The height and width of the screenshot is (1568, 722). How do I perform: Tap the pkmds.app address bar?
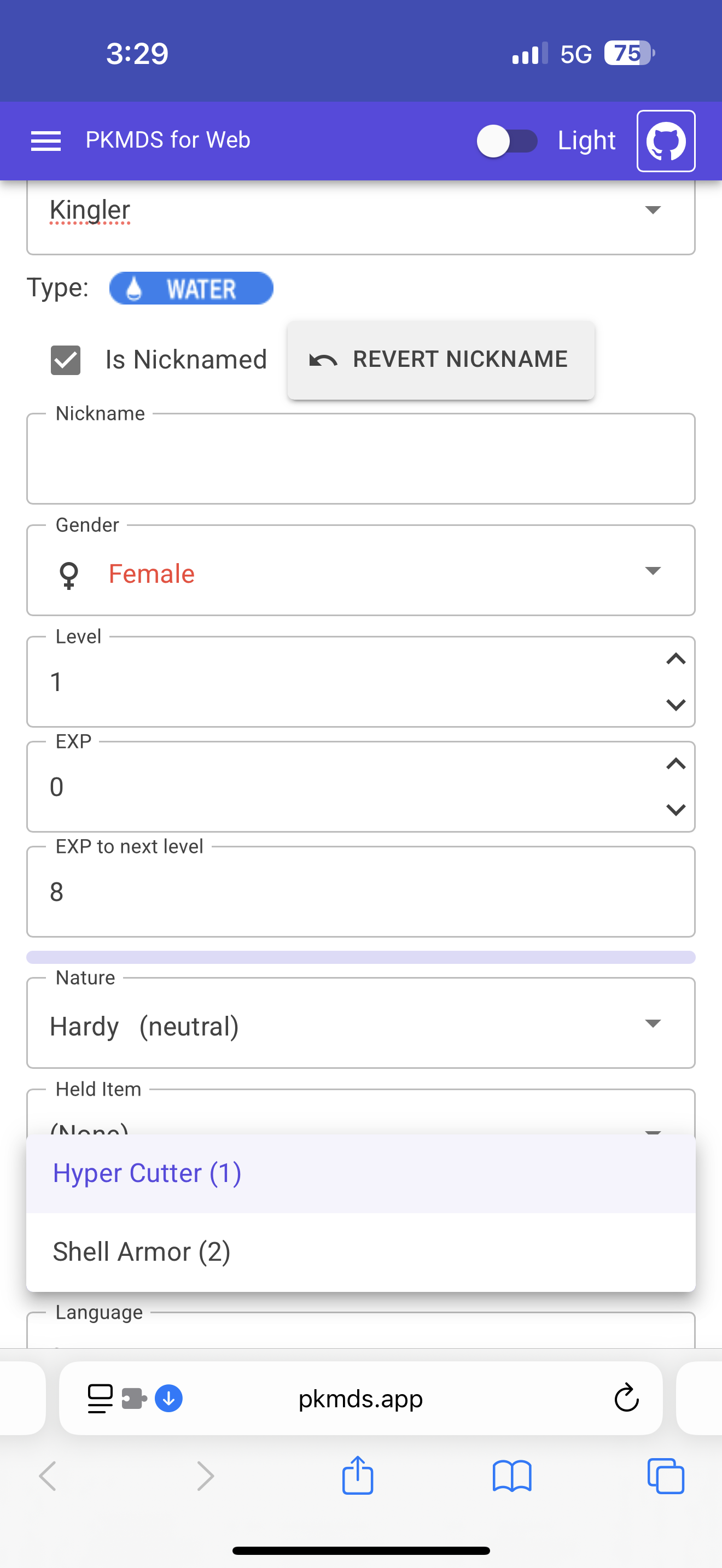click(x=360, y=1398)
